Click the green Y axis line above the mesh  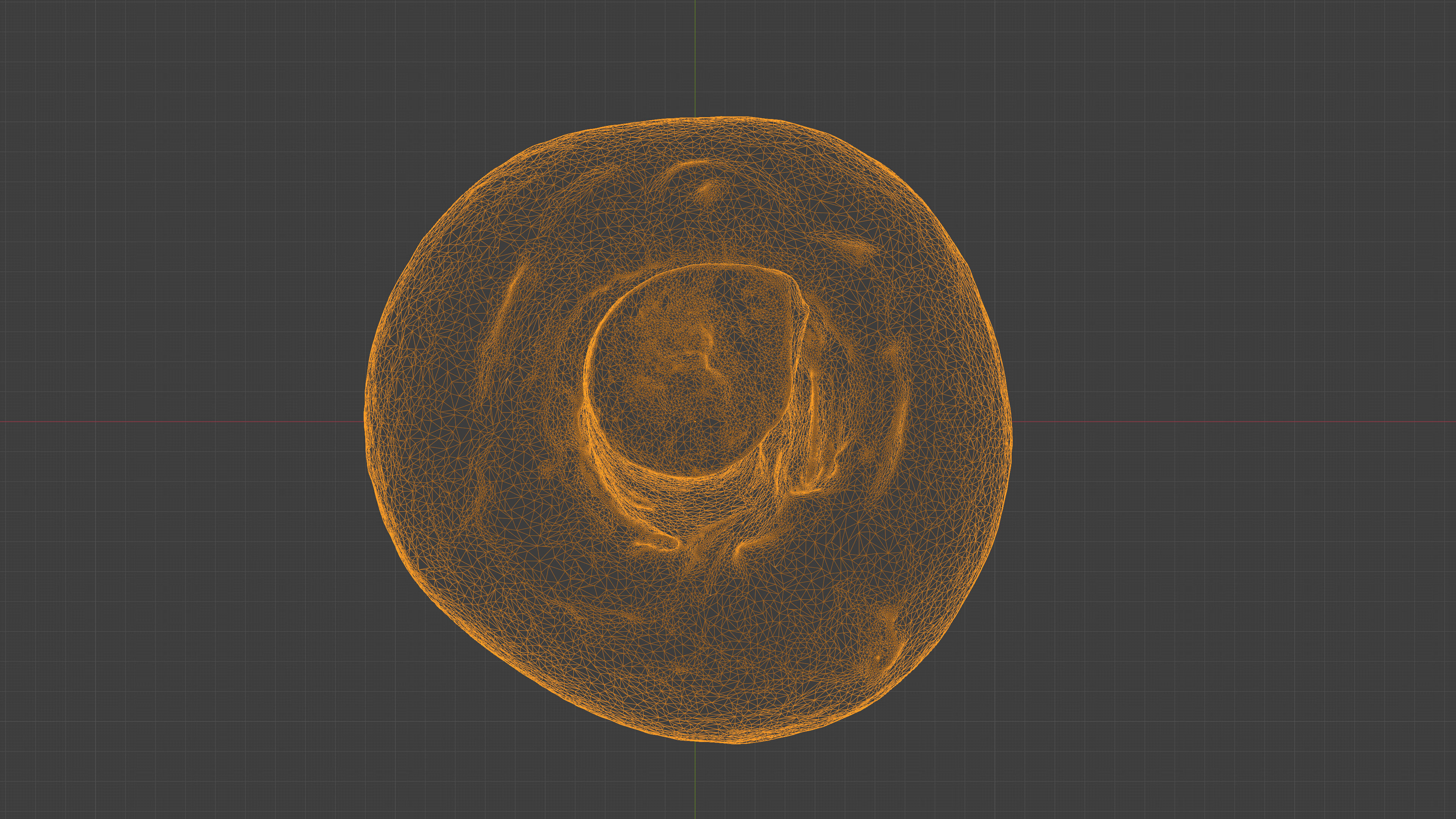[x=695, y=56]
